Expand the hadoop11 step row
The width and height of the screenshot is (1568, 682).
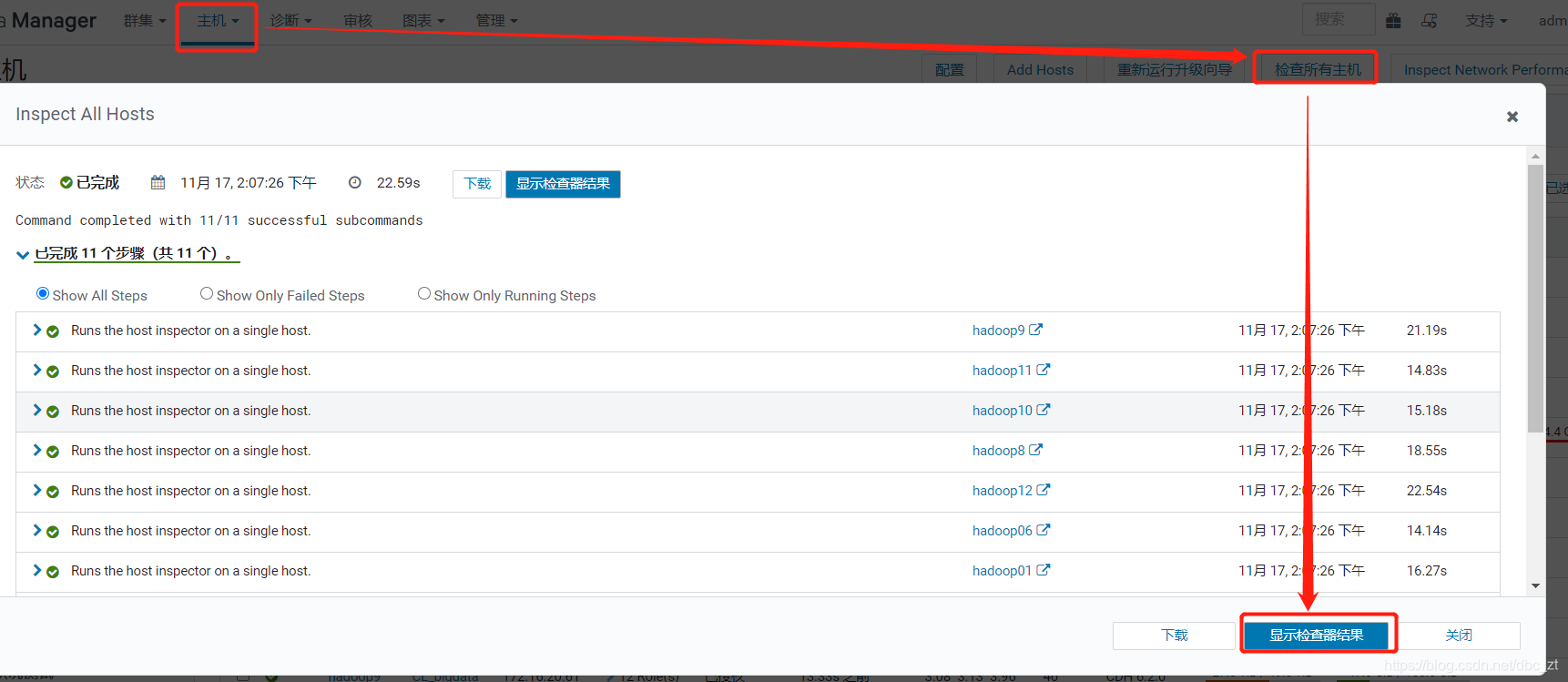pos(37,370)
